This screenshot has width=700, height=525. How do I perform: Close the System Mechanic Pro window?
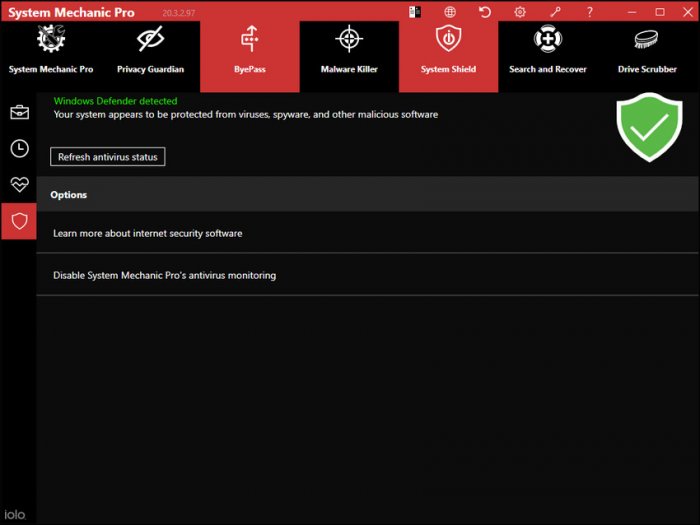tap(688, 12)
